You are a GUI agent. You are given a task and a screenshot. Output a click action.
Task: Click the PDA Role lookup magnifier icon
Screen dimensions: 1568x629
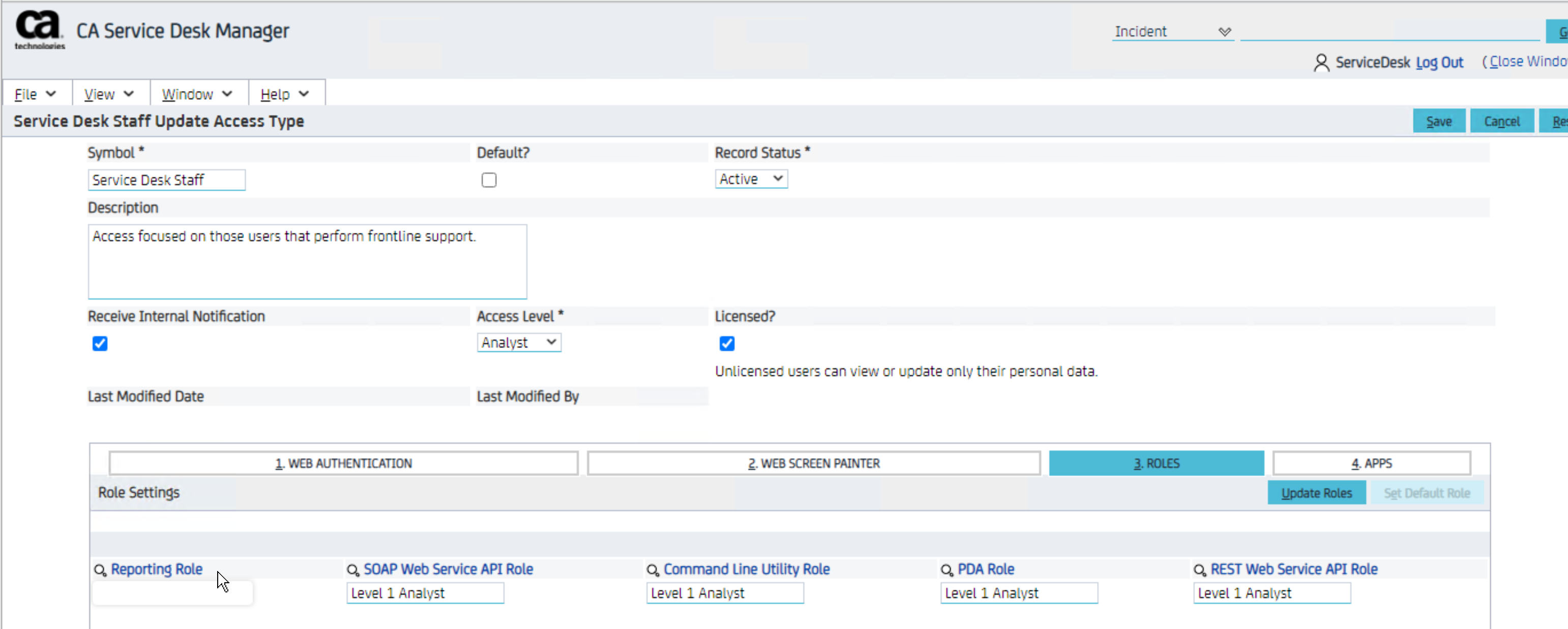[x=946, y=570]
